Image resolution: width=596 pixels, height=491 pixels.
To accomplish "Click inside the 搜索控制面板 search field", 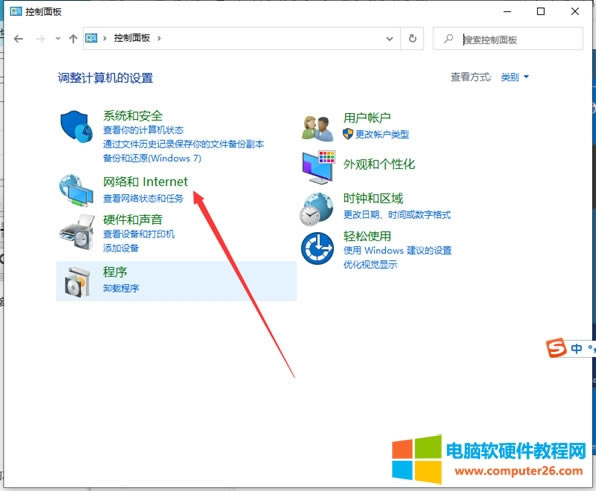I will point(508,38).
